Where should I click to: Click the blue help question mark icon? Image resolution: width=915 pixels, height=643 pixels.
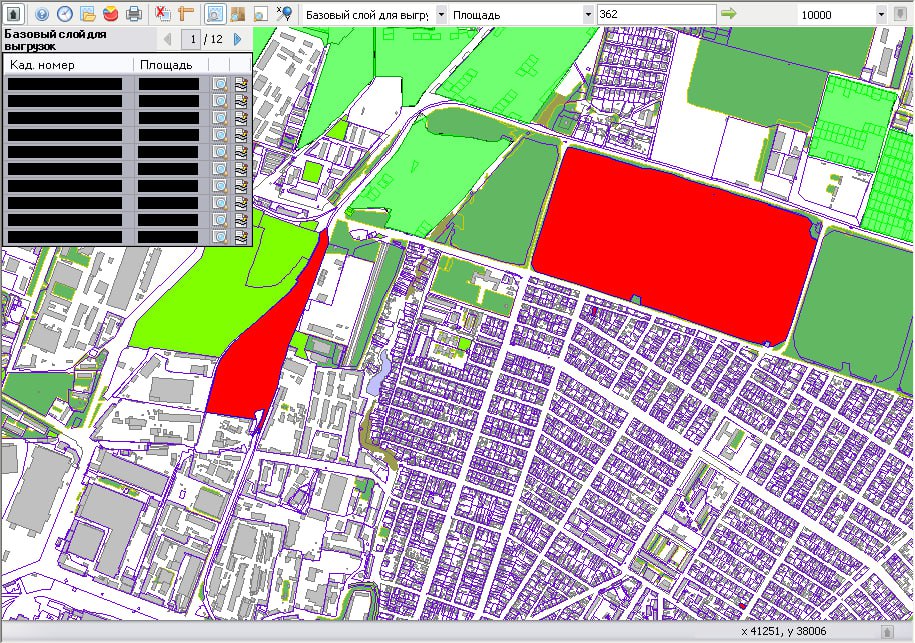click(42, 14)
